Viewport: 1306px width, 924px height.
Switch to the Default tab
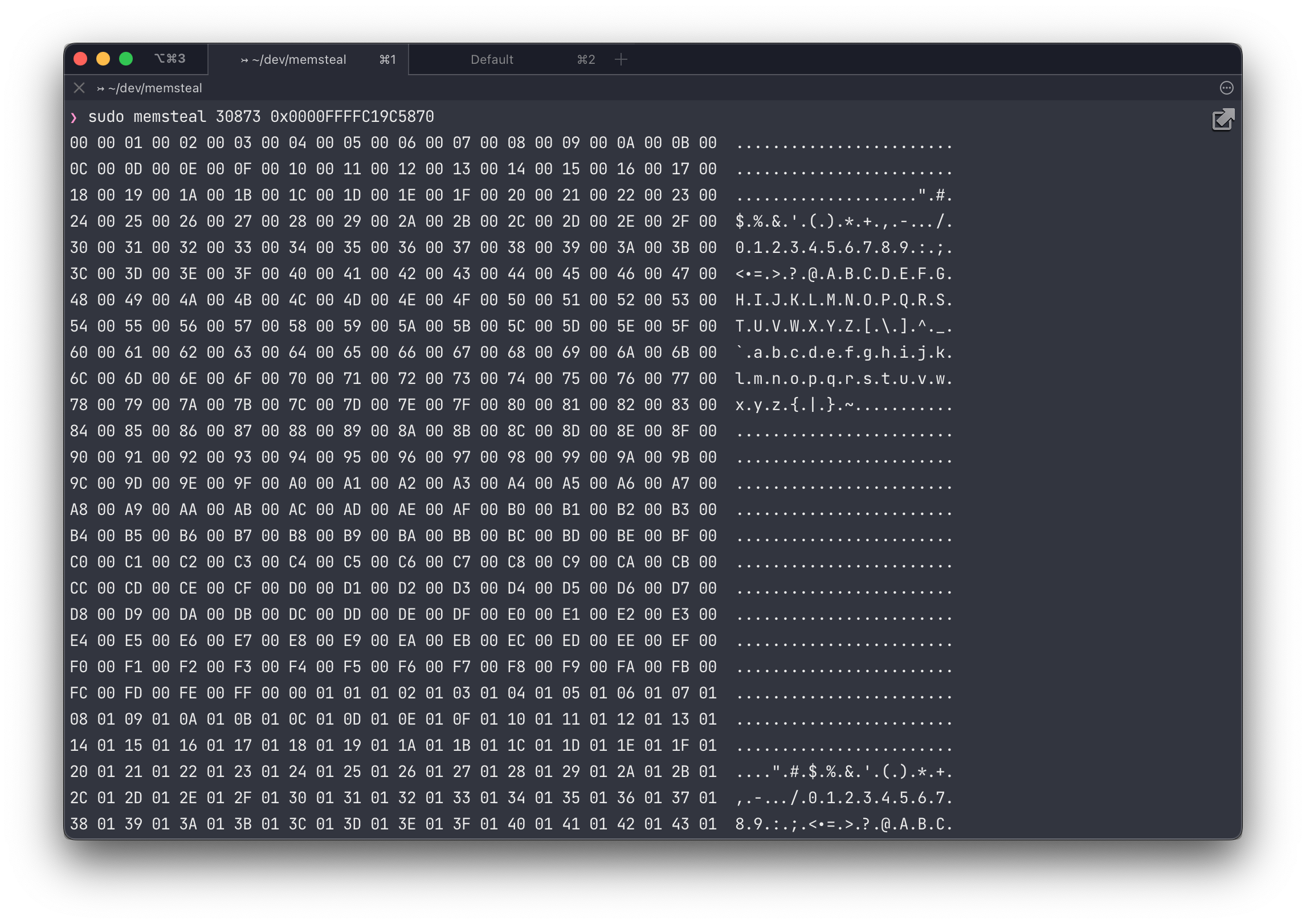pos(492,59)
